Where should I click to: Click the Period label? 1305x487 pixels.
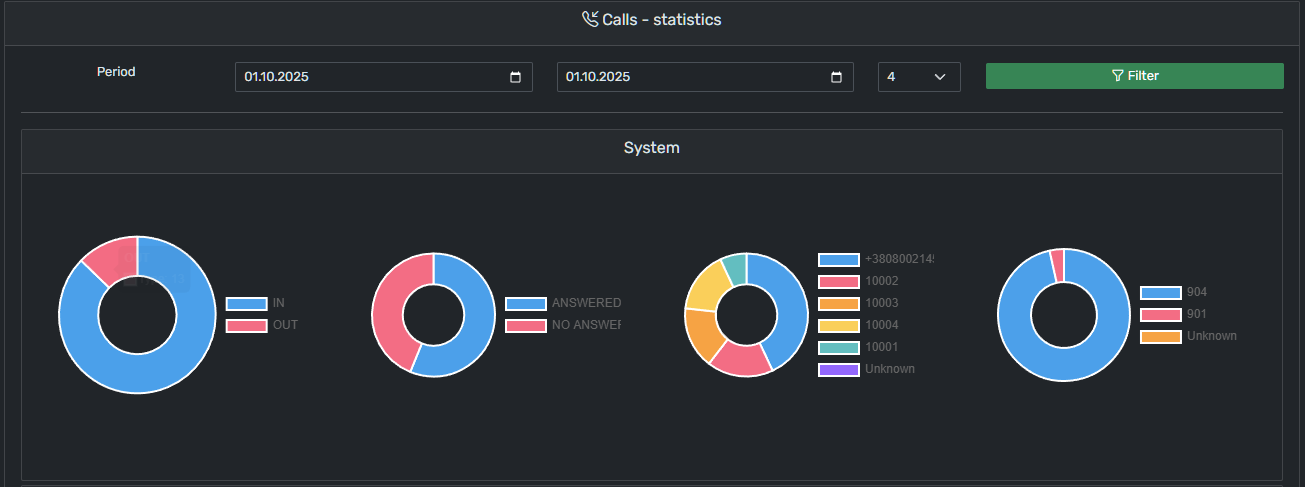pos(116,72)
